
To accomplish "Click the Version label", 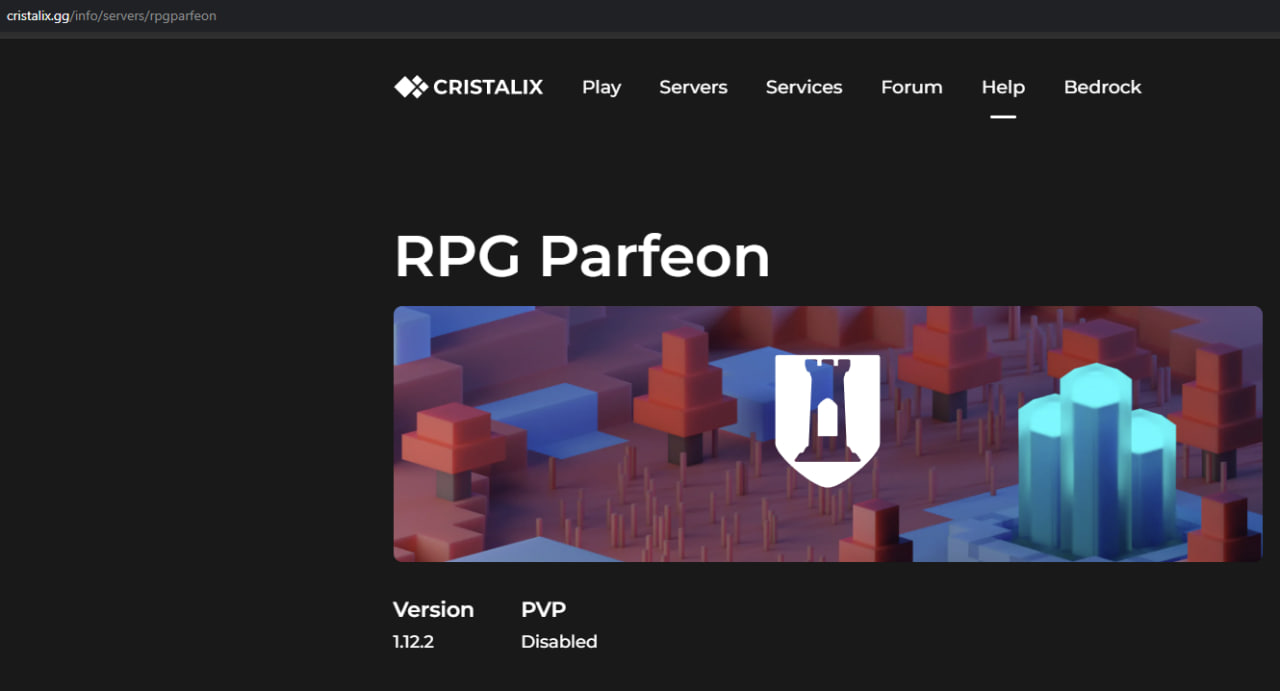I will tap(433, 609).
